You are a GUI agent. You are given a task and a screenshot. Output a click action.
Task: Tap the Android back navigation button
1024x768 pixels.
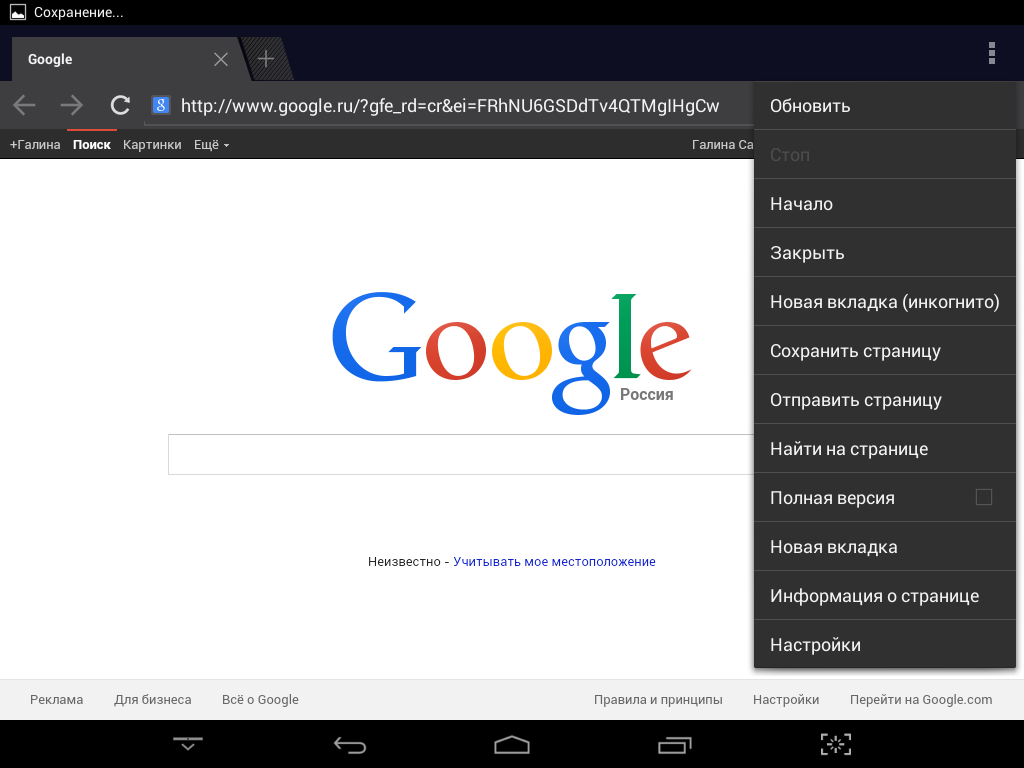[x=350, y=744]
